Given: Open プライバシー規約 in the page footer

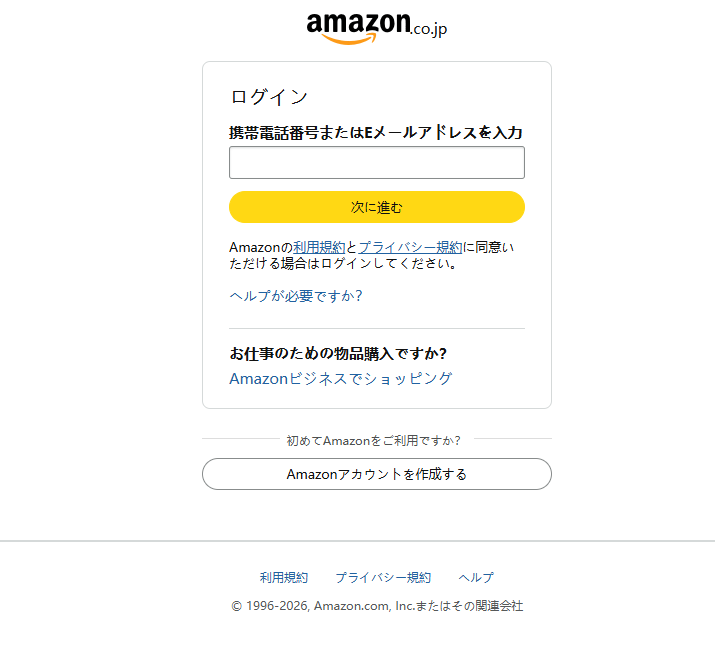Looking at the screenshot, I should (x=383, y=578).
